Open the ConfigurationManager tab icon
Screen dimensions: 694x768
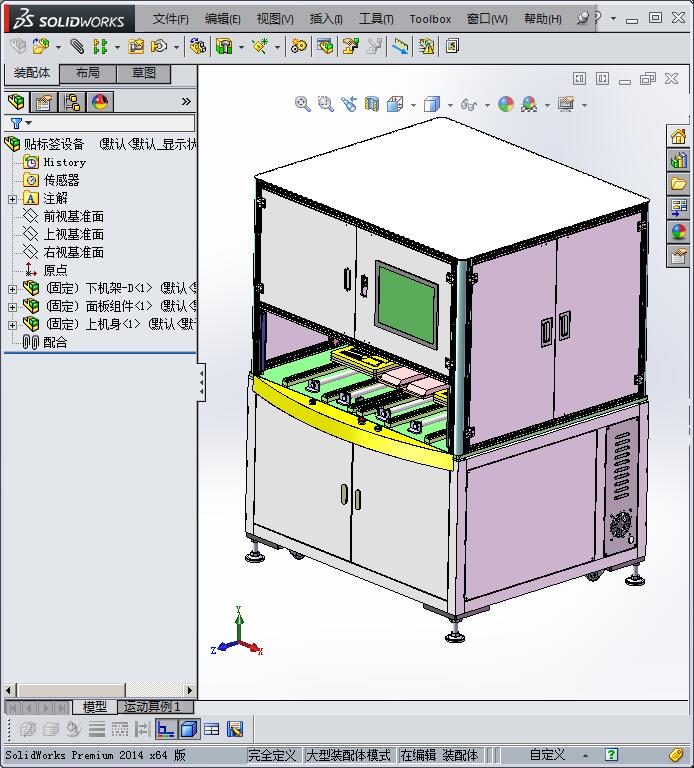click(x=72, y=102)
